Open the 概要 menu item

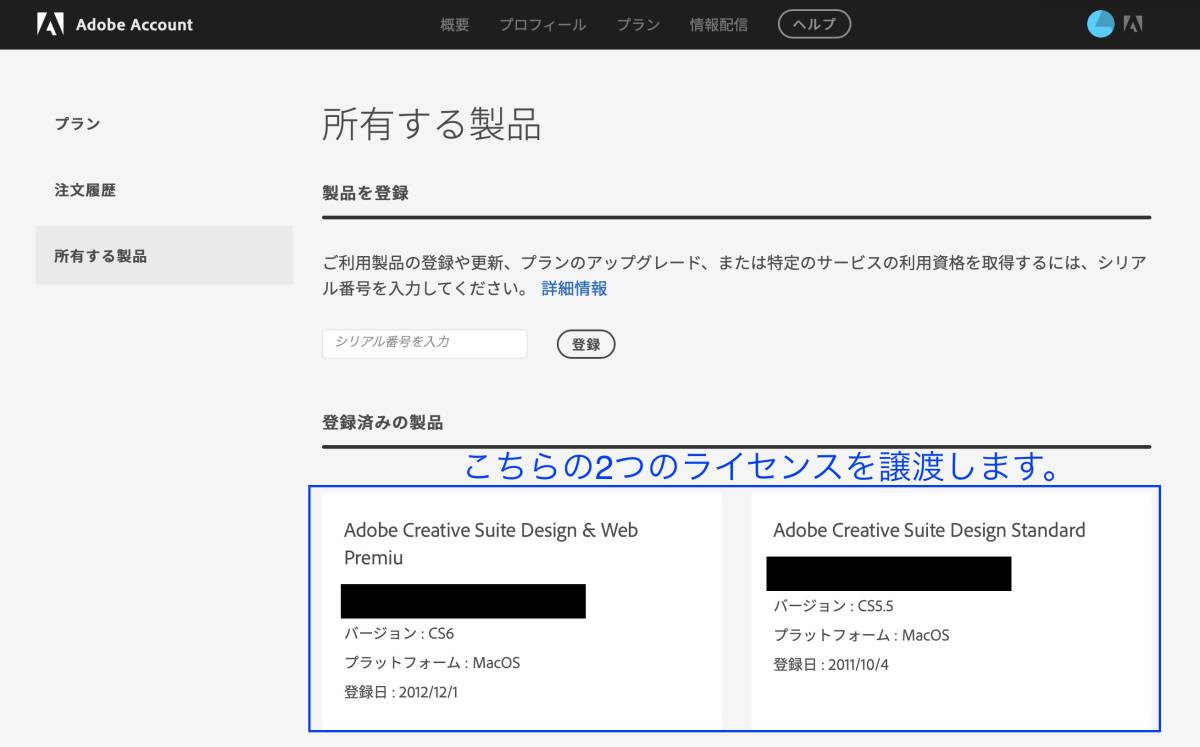[455, 24]
